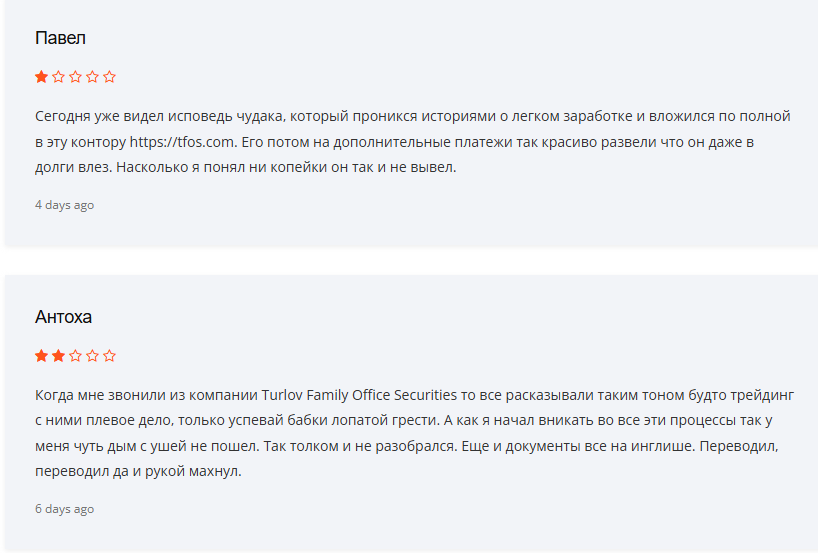818x553 pixels.
Task: Click the first star in Павел's rating
Action: pyautogui.click(x=41, y=77)
